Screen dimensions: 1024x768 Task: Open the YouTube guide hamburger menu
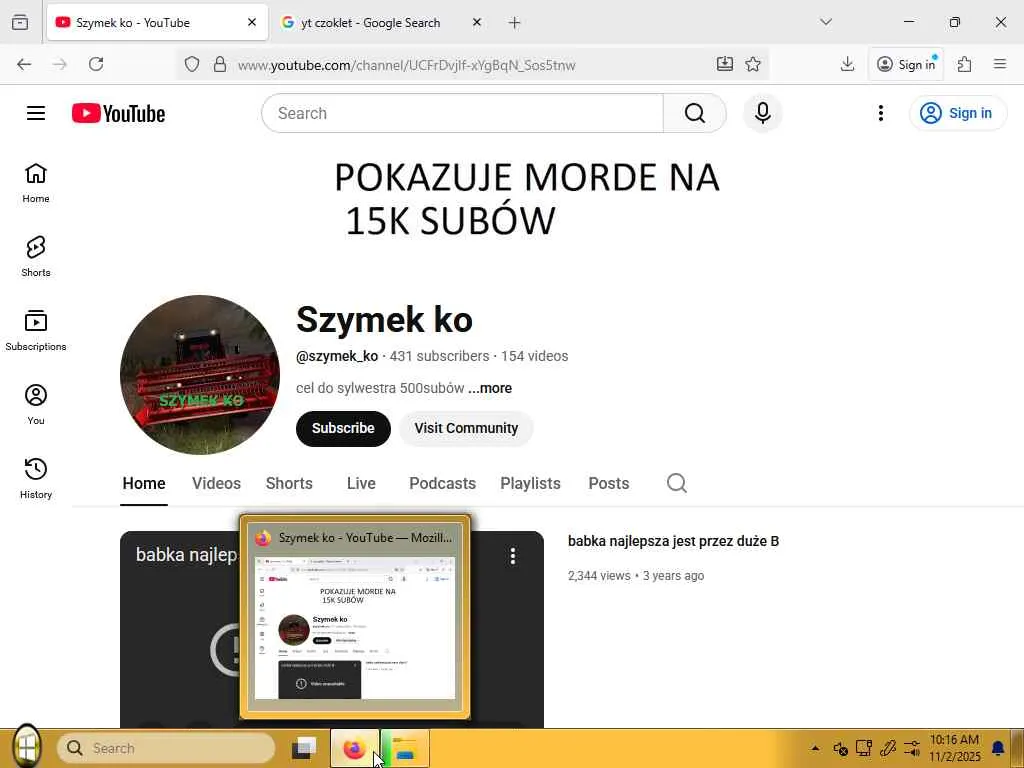pyautogui.click(x=36, y=113)
